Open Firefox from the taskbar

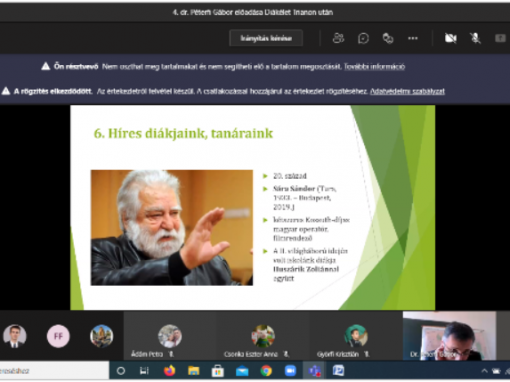tap(169, 371)
